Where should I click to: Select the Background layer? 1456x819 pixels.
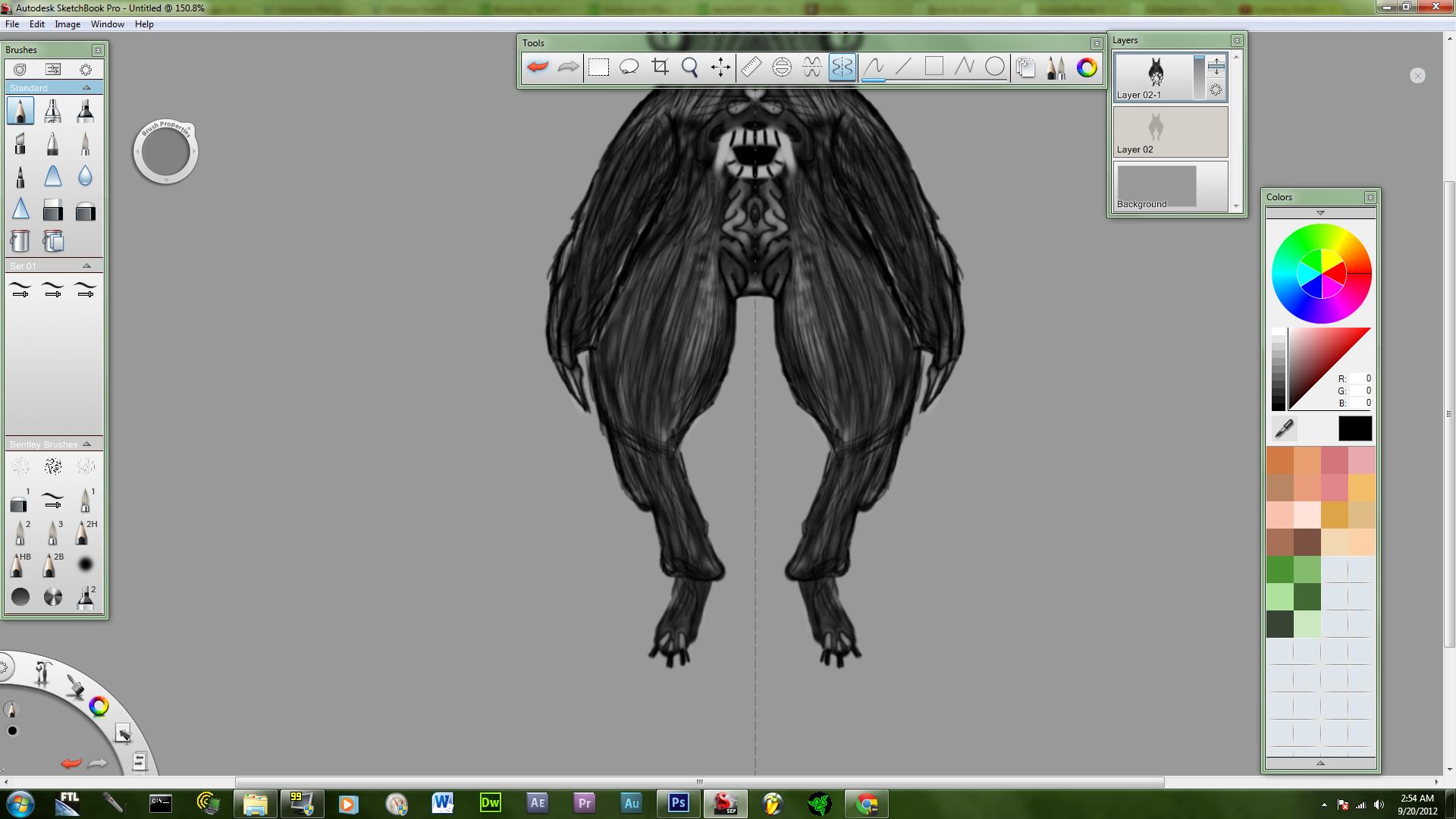click(x=1170, y=186)
